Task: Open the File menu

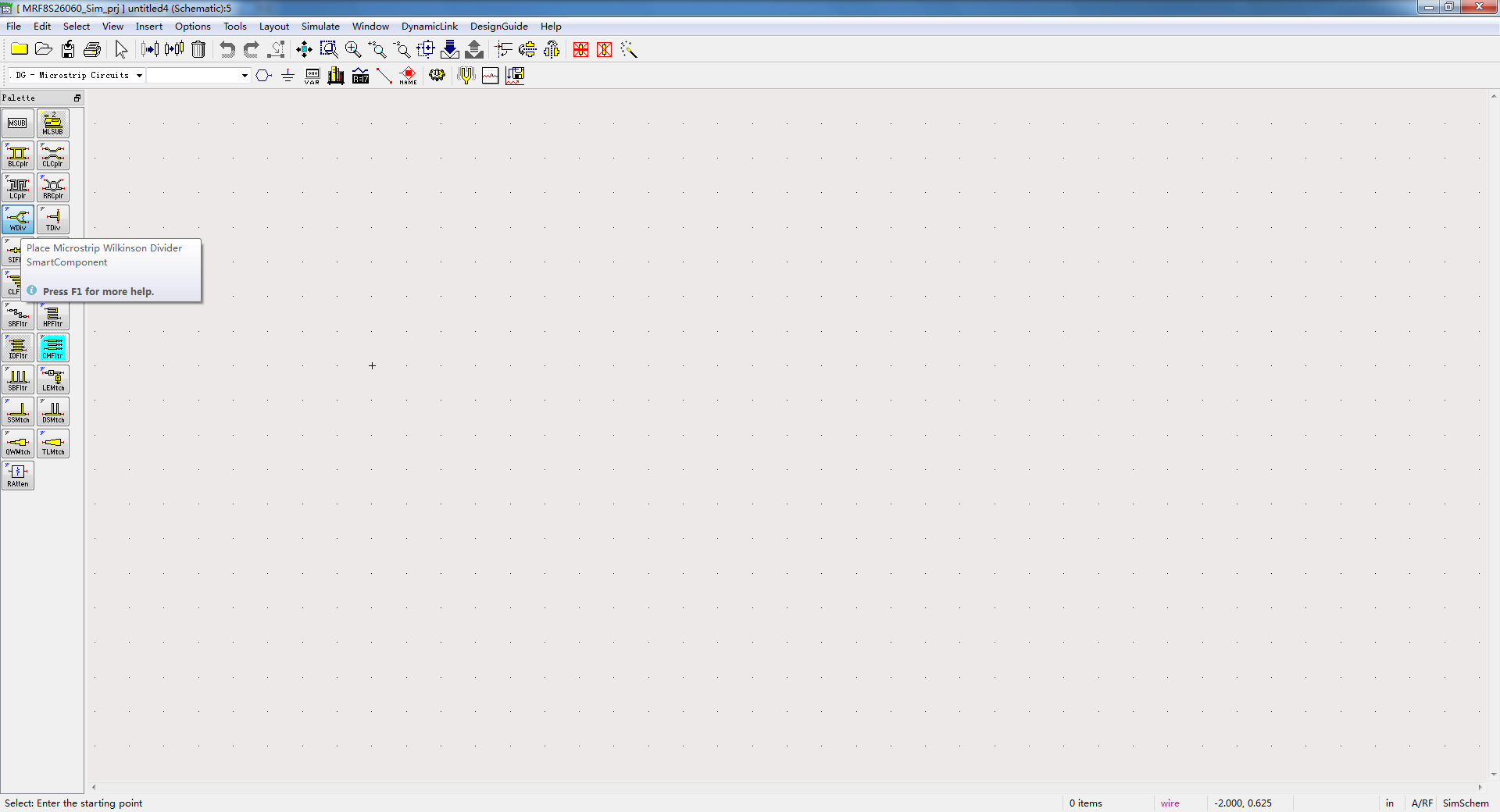Action: 14,27
